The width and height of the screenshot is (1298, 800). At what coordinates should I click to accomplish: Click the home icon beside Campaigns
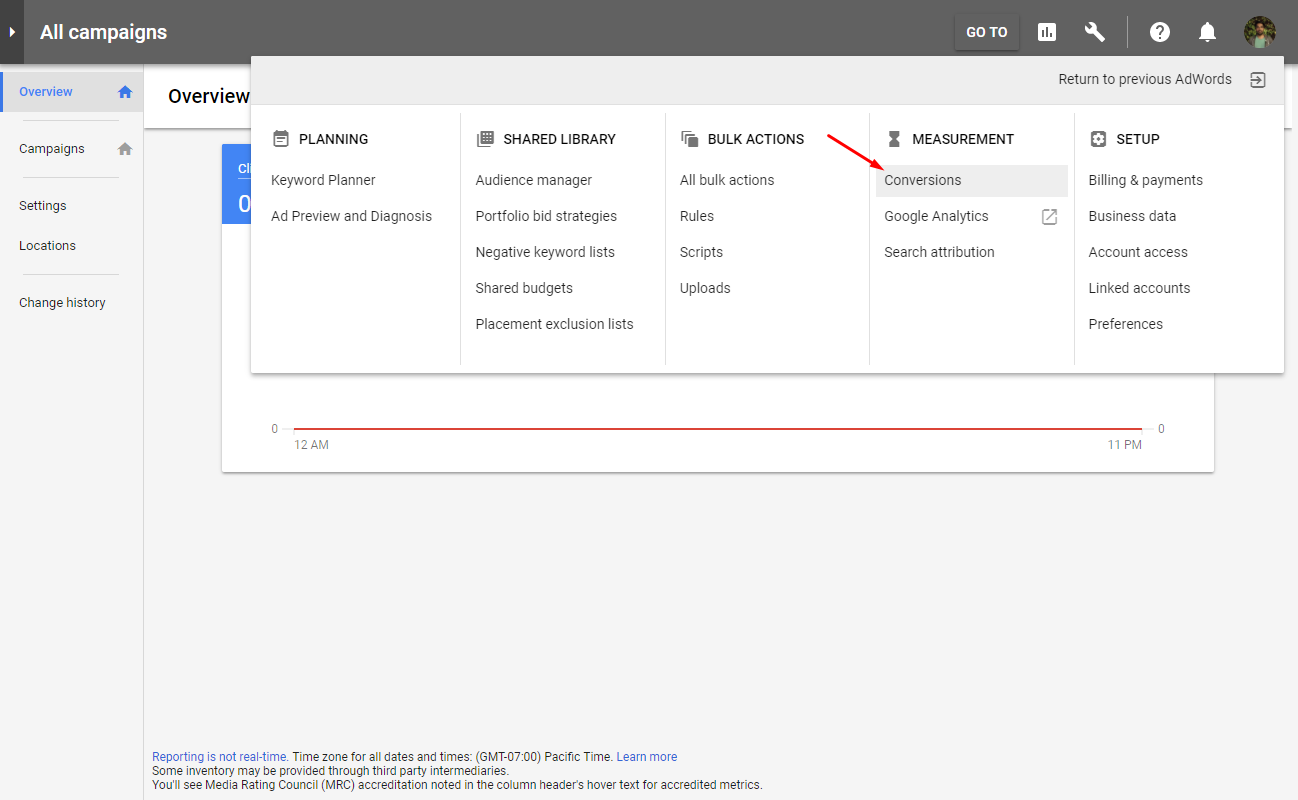(125, 149)
